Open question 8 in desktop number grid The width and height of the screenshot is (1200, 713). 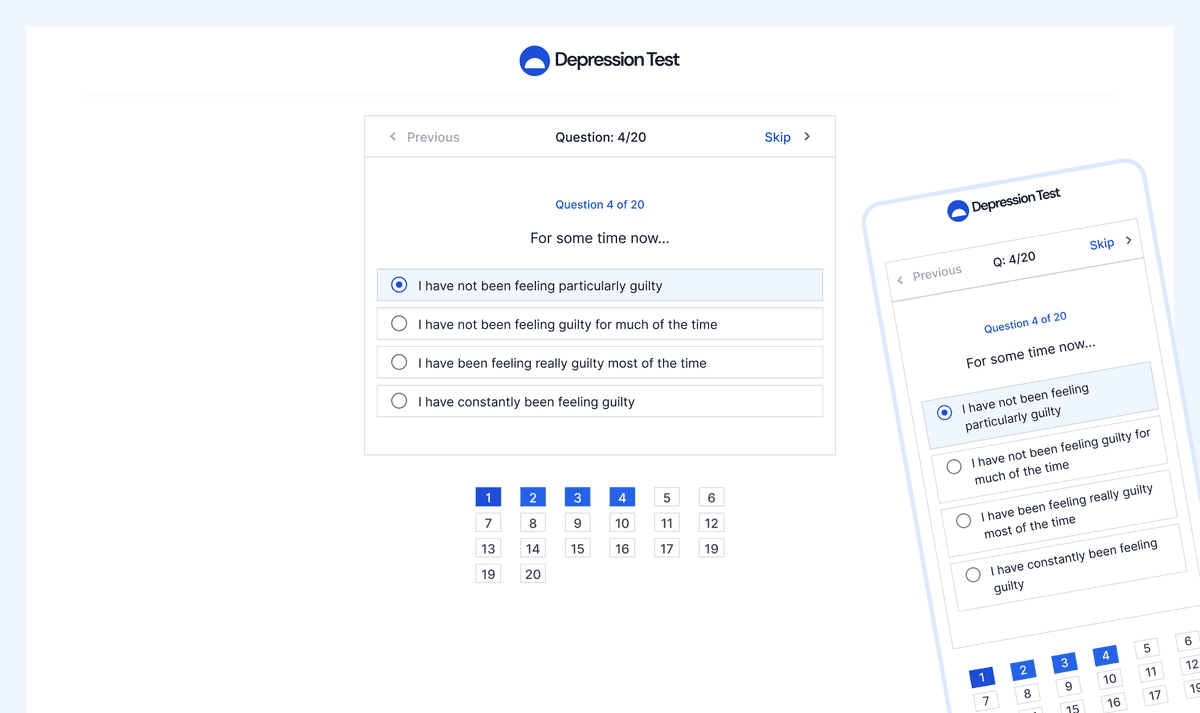click(533, 522)
